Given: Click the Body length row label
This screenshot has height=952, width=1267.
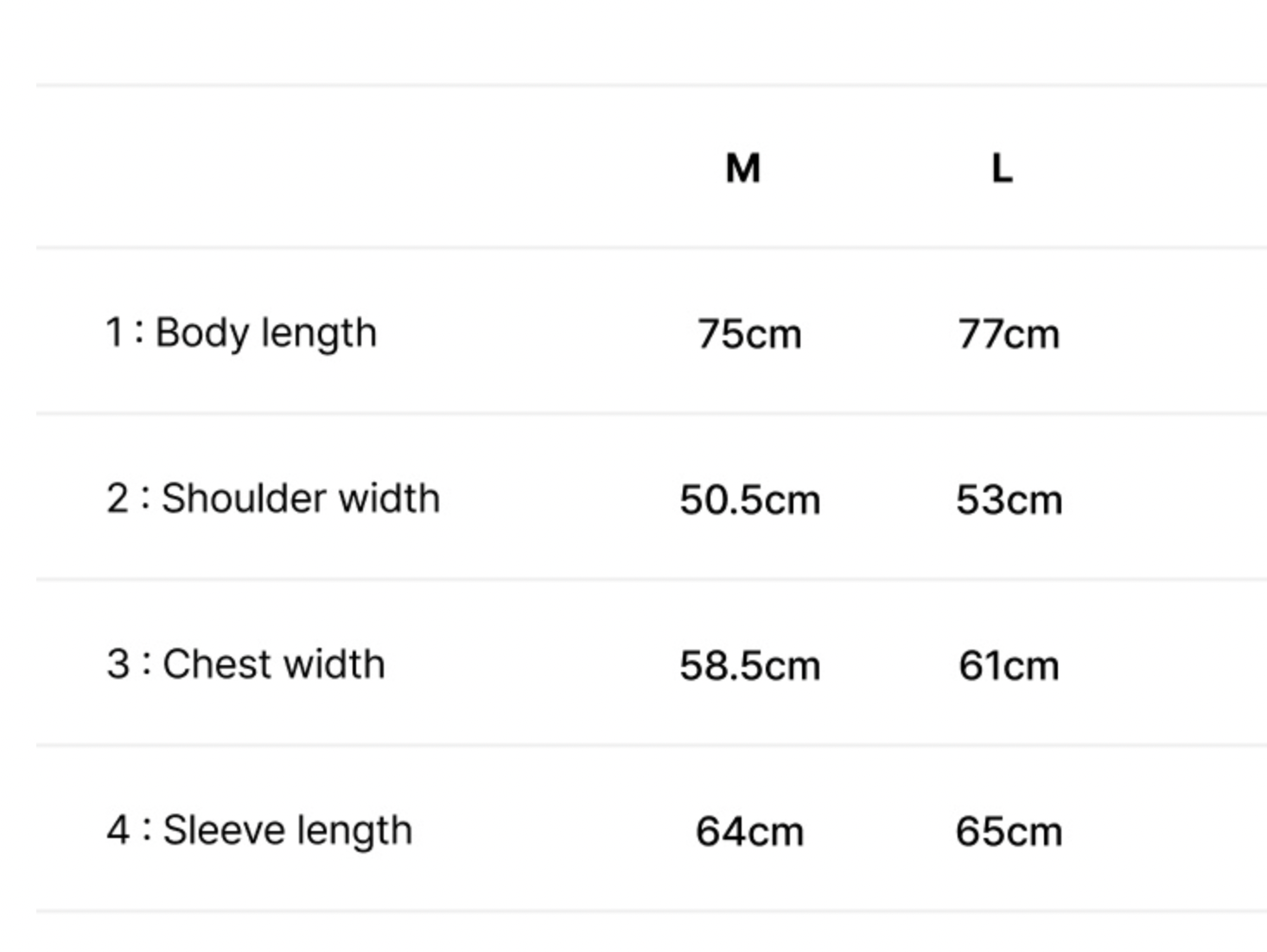Looking at the screenshot, I should coord(241,334).
